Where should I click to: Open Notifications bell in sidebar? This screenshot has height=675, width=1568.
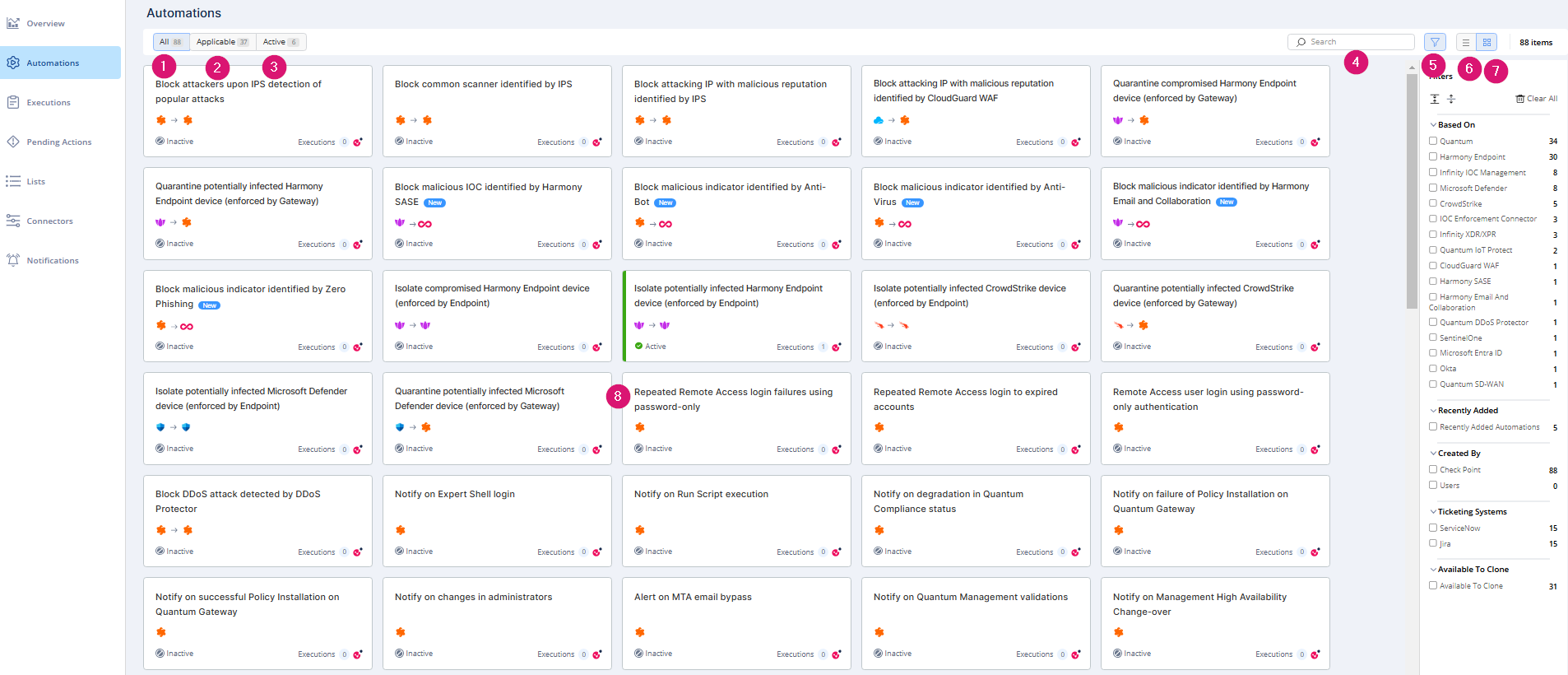tap(13, 260)
